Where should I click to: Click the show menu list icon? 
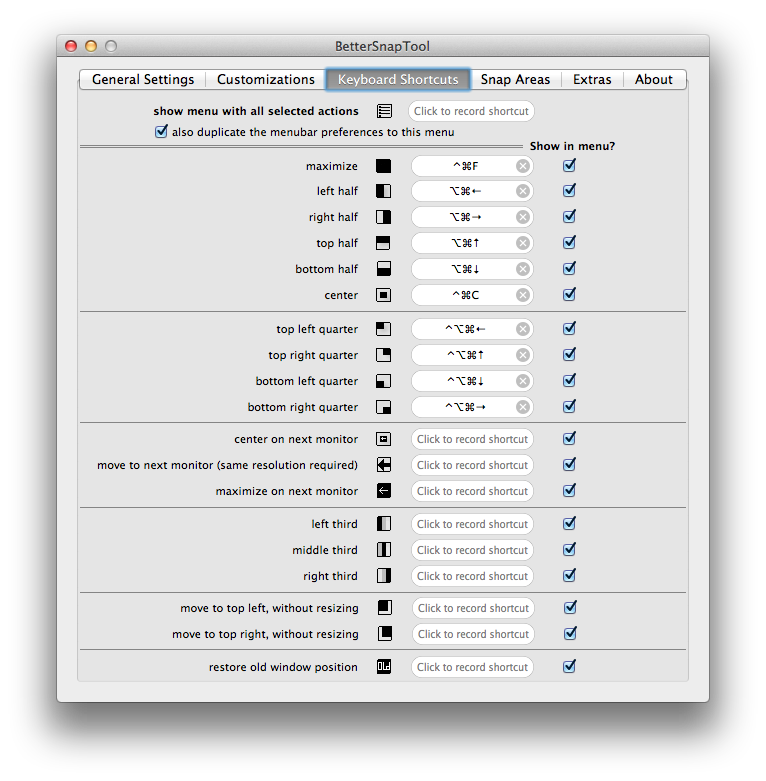[x=384, y=111]
